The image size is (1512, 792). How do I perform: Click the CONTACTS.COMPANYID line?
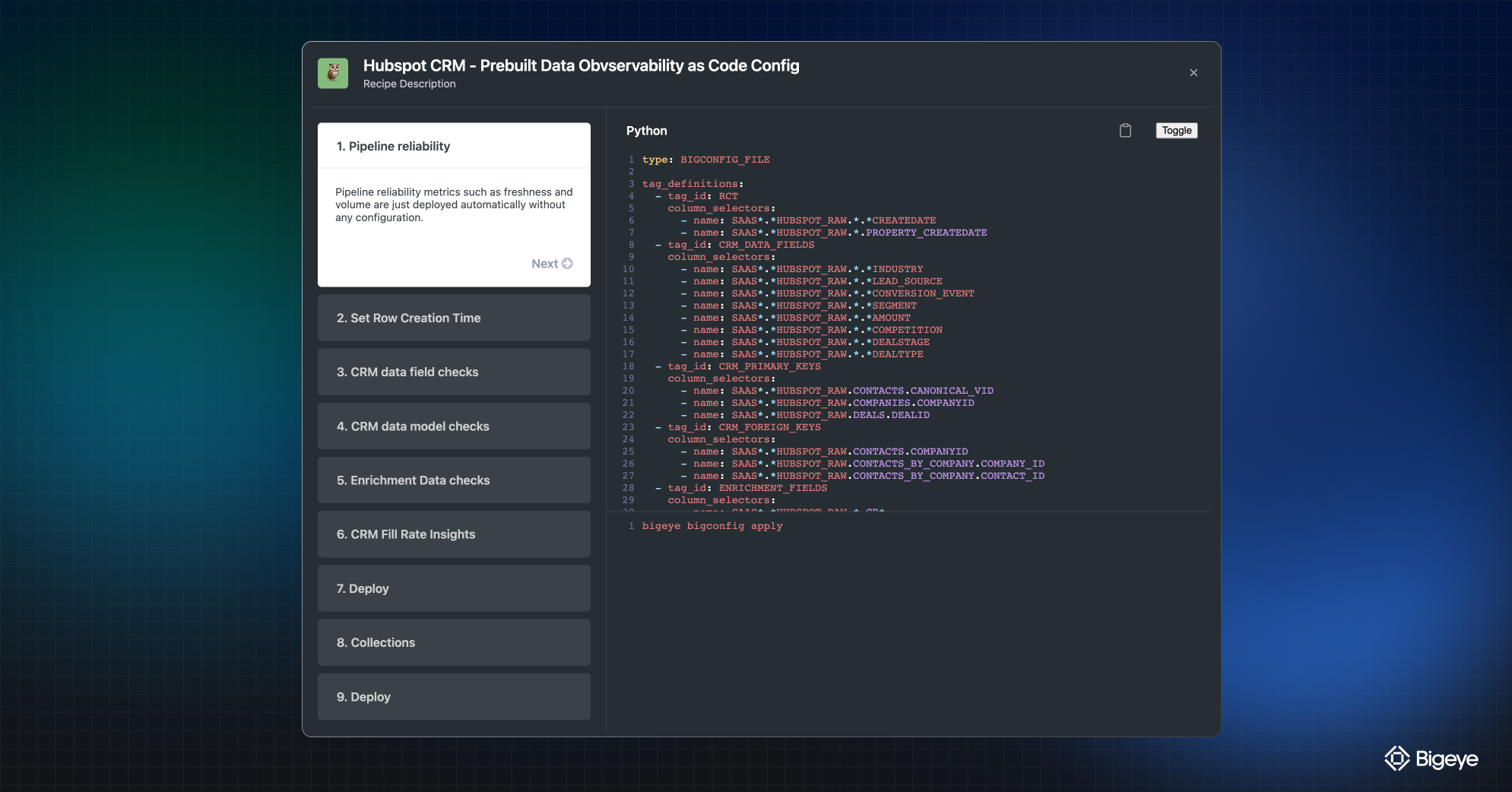click(x=824, y=451)
